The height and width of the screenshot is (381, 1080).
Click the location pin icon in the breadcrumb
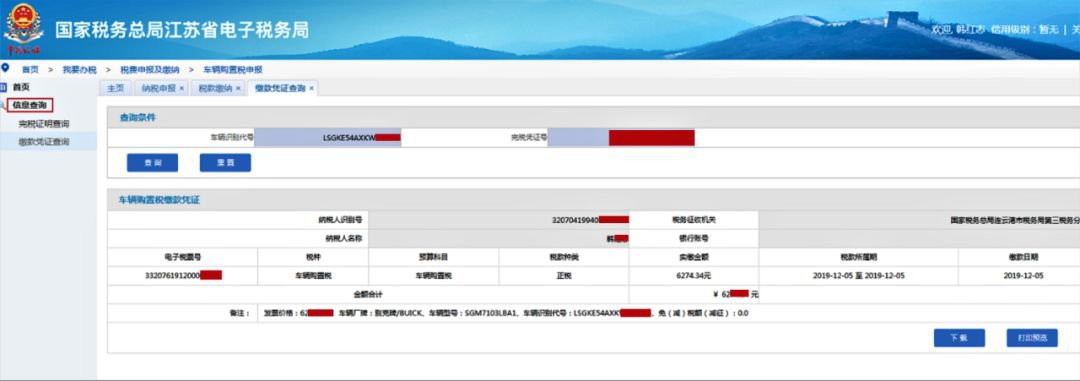tap(6, 69)
